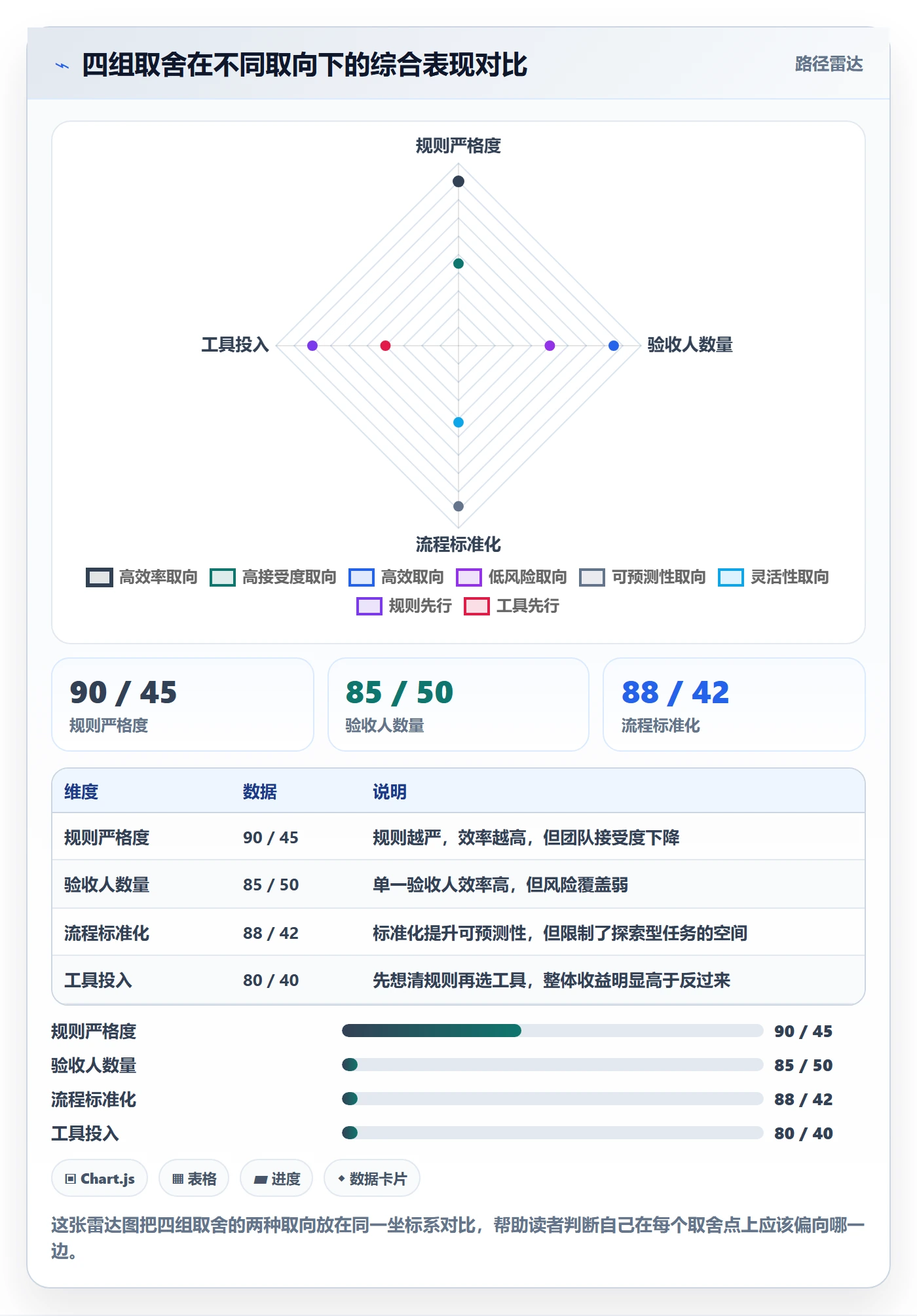
Task: Click the 验收人数量 axis label on radar
Action: coord(690,345)
